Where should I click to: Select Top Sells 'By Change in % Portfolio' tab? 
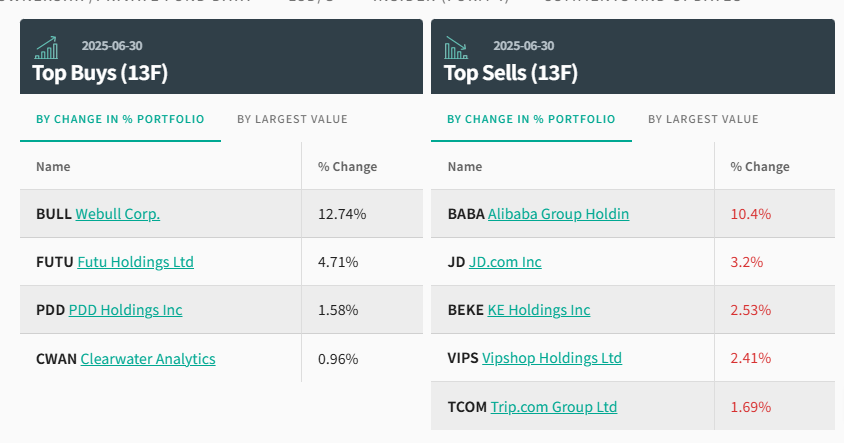click(531, 119)
